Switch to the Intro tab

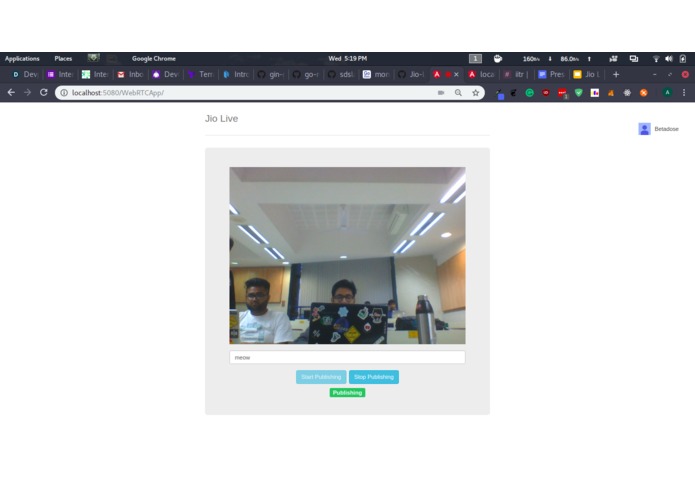(236, 74)
